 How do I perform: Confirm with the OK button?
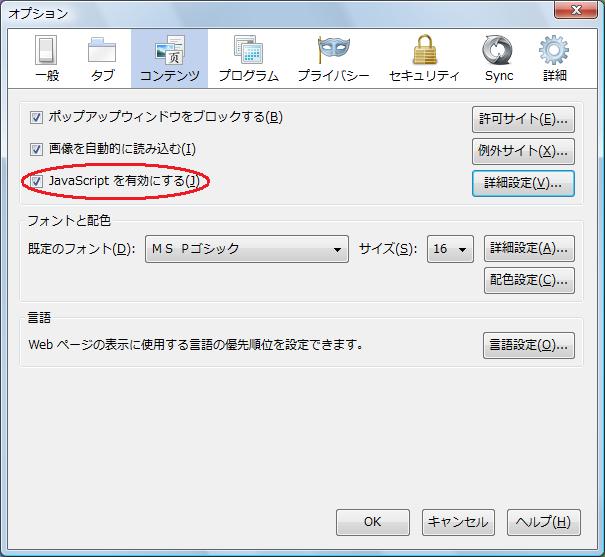(373, 522)
